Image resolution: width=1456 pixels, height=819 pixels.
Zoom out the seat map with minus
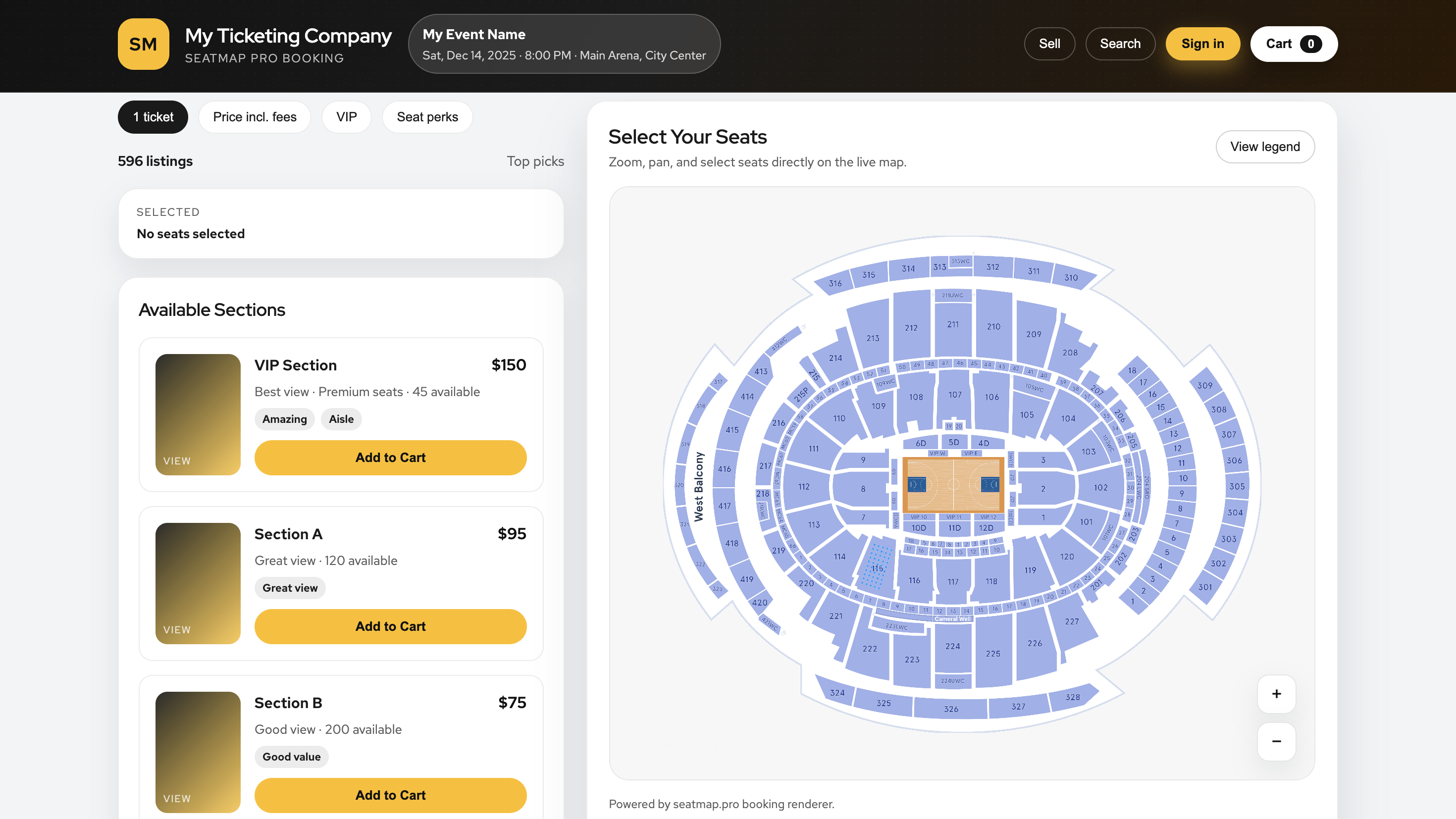pos(1276,741)
